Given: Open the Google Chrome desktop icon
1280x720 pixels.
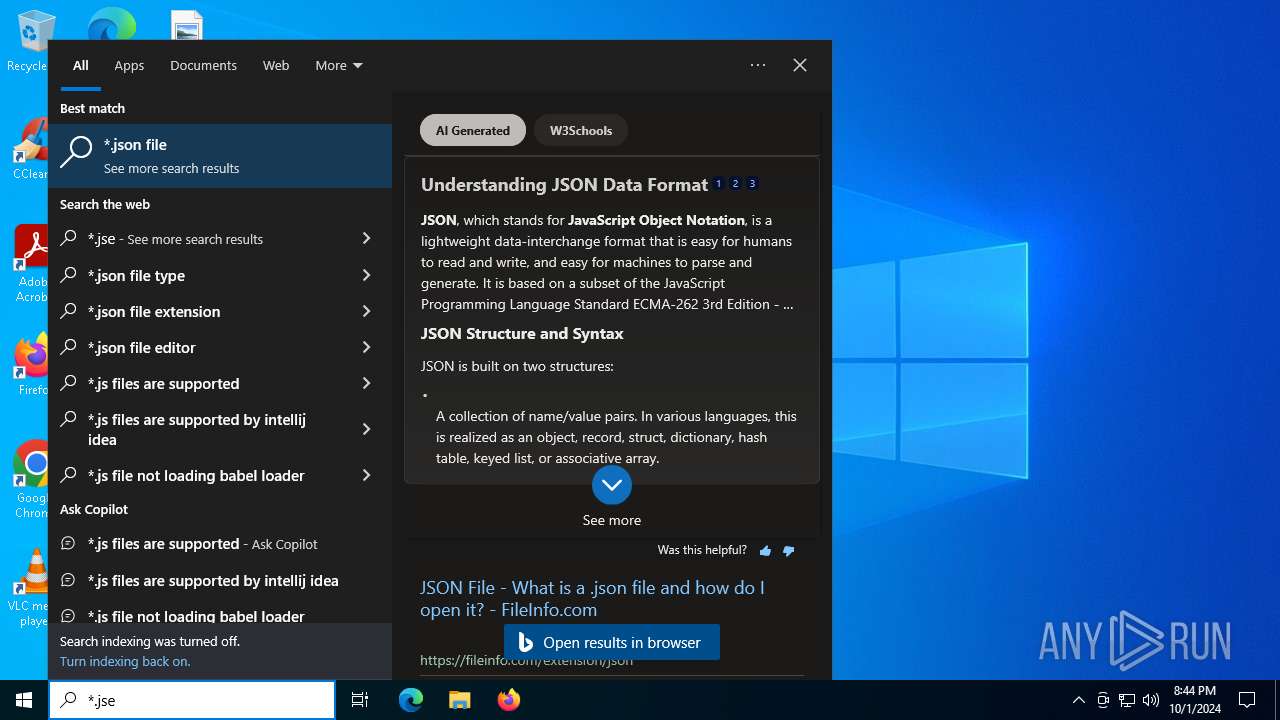Looking at the screenshot, I should (x=30, y=479).
